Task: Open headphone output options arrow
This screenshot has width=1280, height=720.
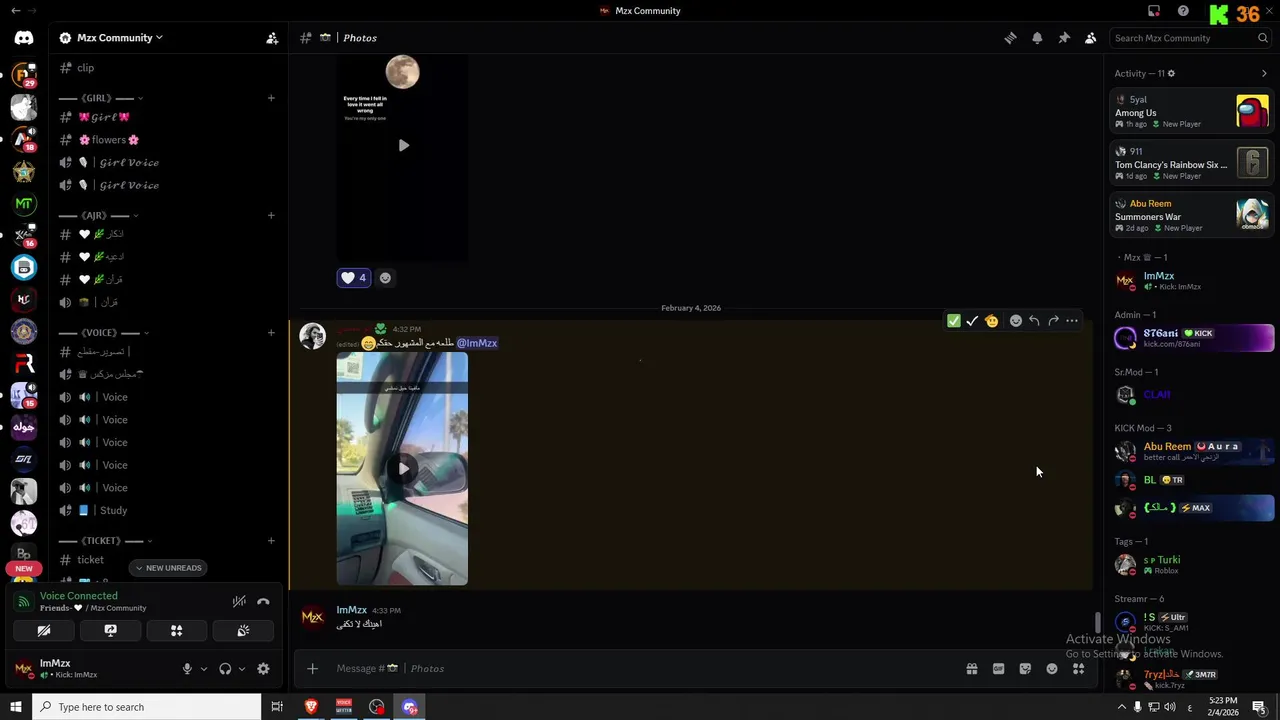Action: pyautogui.click(x=242, y=669)
